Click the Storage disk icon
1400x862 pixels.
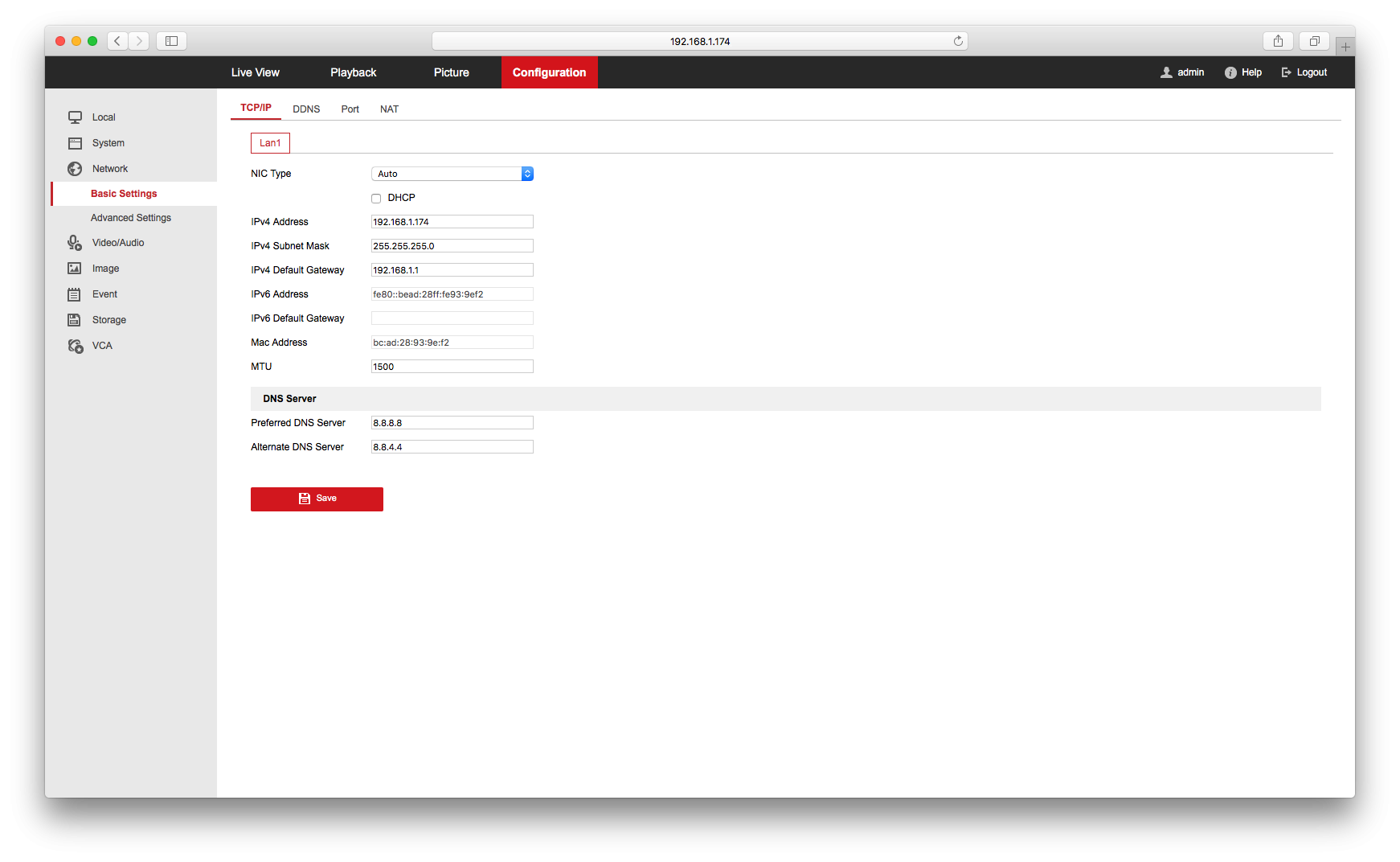coord(75,320)
